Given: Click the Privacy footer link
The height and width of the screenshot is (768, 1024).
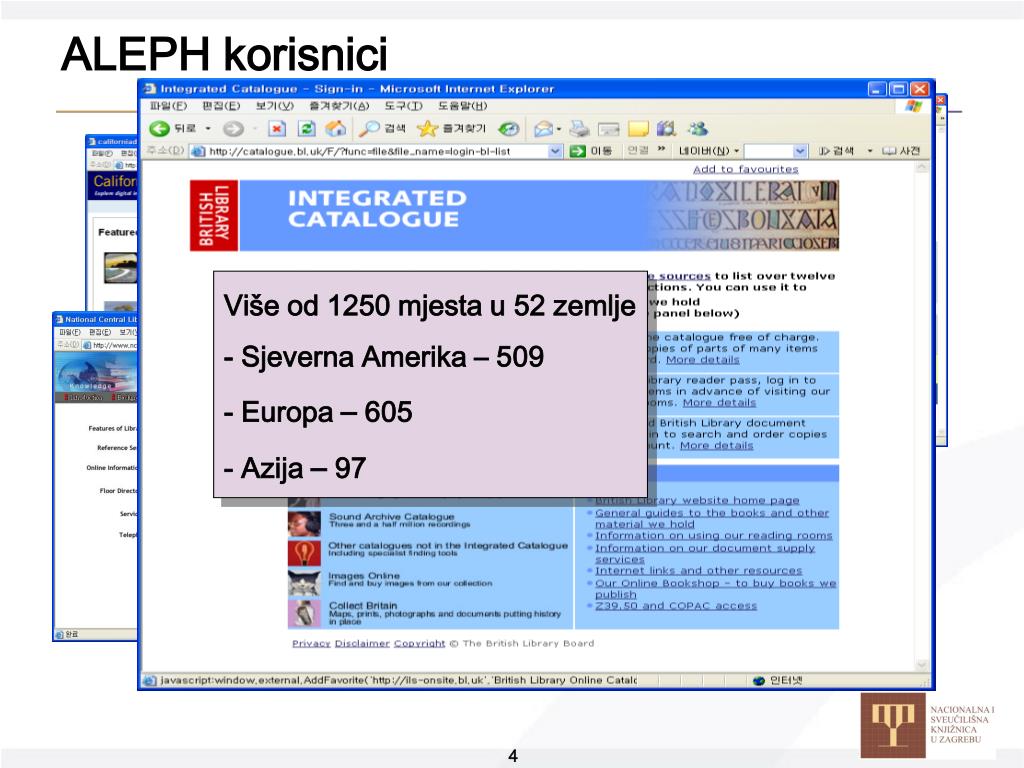Looking at the screenshot, I should [x=311, y=643].
